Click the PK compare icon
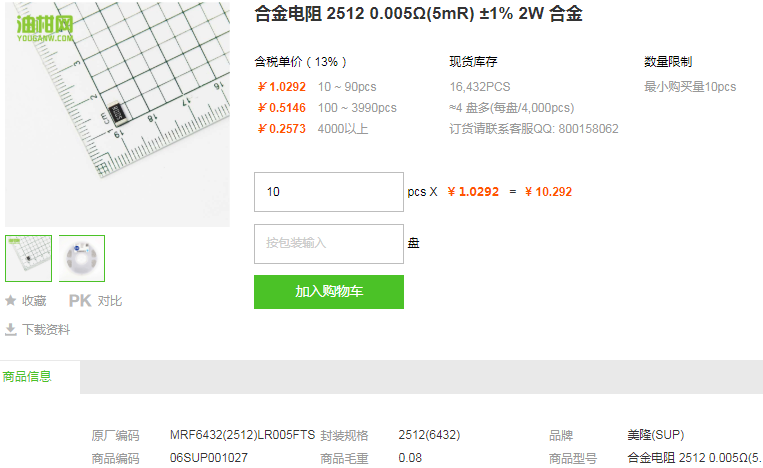Image resolution: width=763 pixels, height=468 pixels. click(x=80, y=301)
